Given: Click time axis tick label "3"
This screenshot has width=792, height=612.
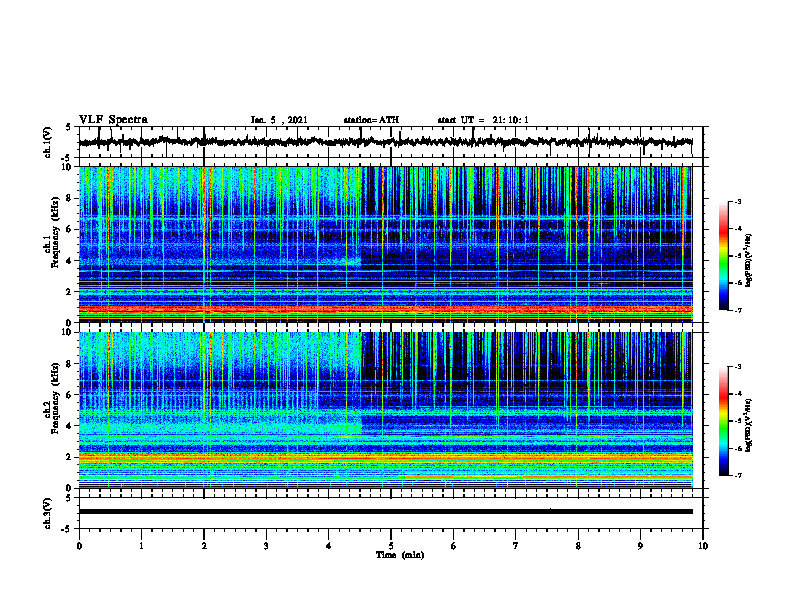Looking at the screenshot, I should pyautogui.click(x=266, y=546).
